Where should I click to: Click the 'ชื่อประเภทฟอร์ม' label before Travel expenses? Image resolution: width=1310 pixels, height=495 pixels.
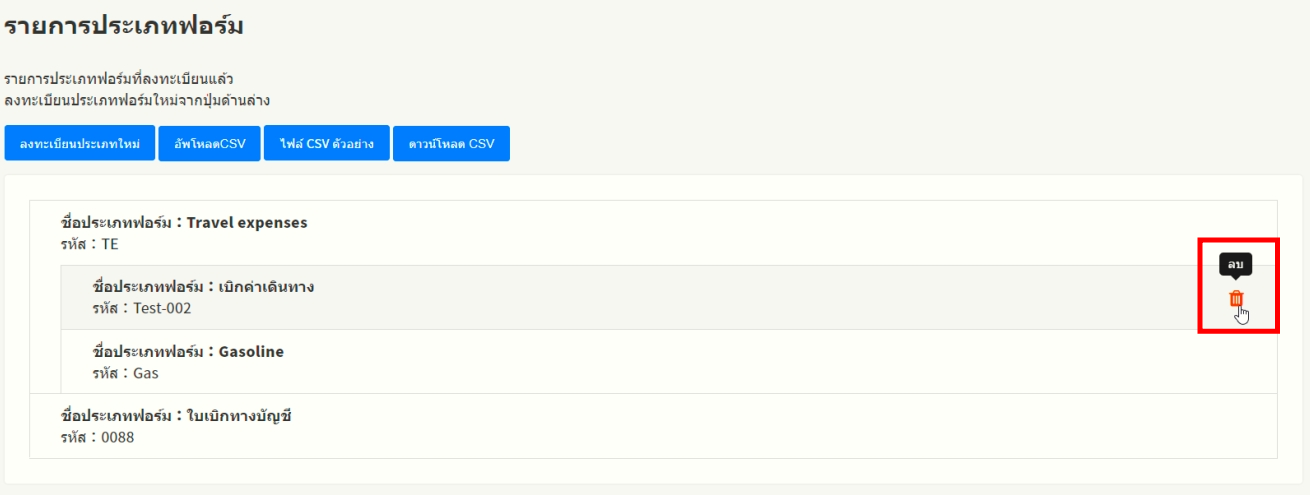pos(116,223)
